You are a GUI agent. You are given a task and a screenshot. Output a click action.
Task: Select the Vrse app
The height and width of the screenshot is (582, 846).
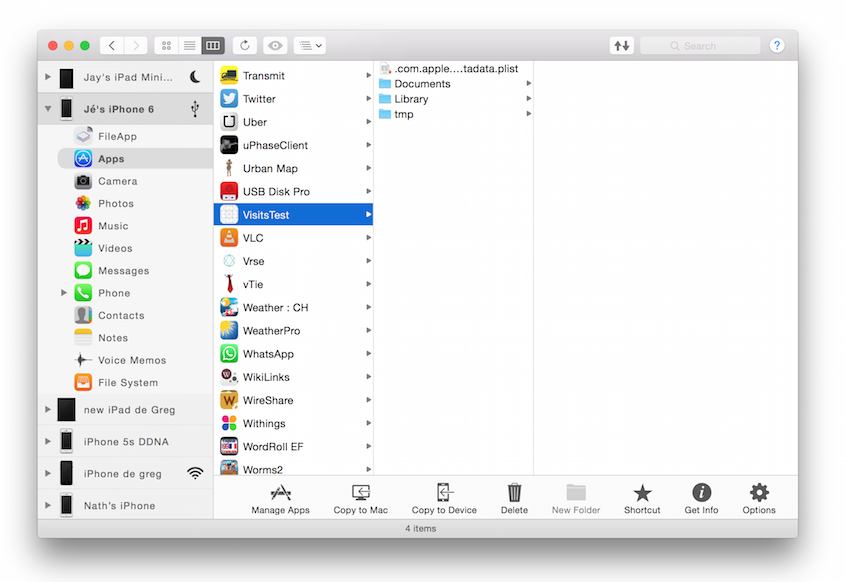click(x=294, y=261)
